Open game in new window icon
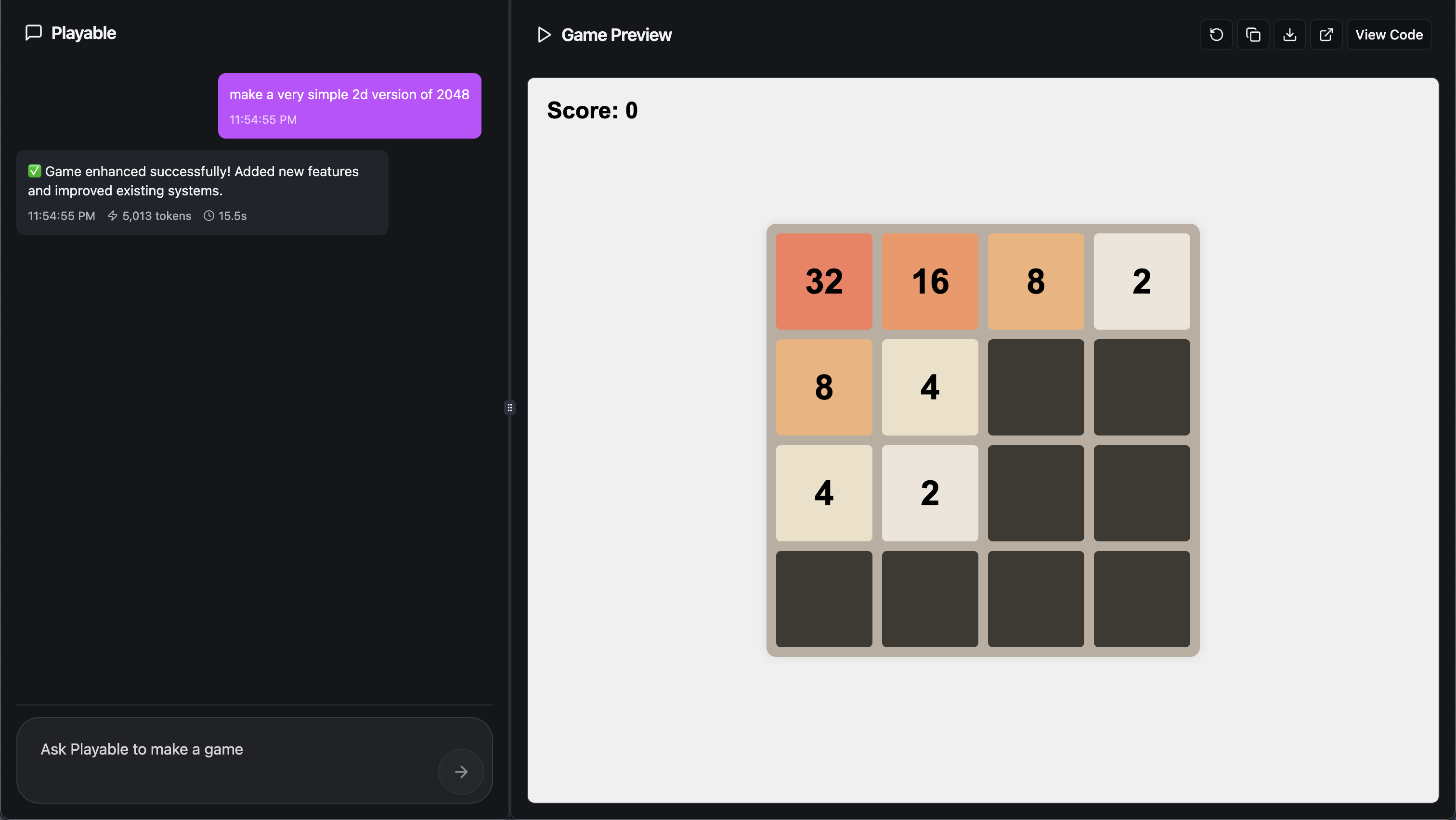Image resolution: width=1456 pixels, height=820 pixels. [1326, 35]
